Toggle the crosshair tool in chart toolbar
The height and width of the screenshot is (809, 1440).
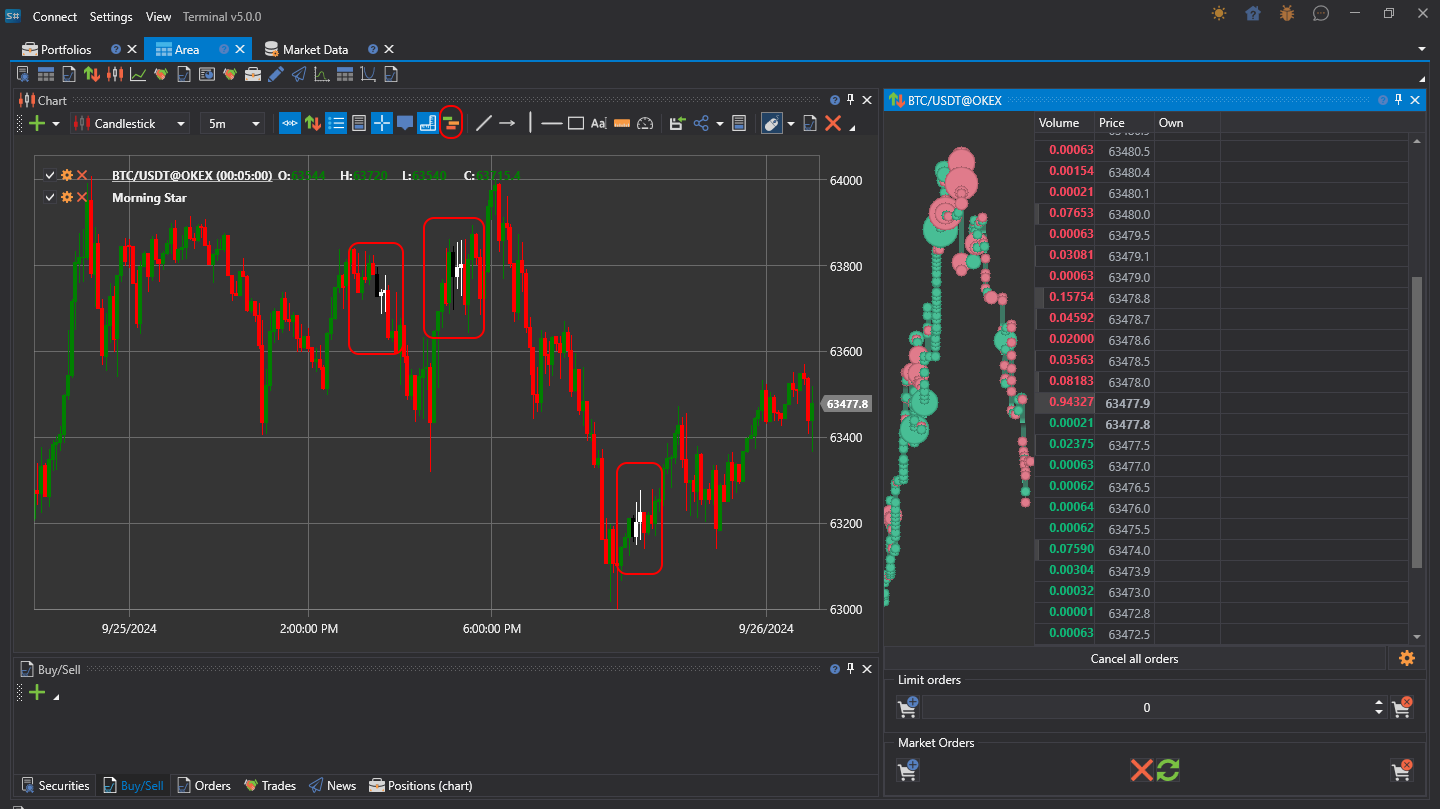coord(382,123)
